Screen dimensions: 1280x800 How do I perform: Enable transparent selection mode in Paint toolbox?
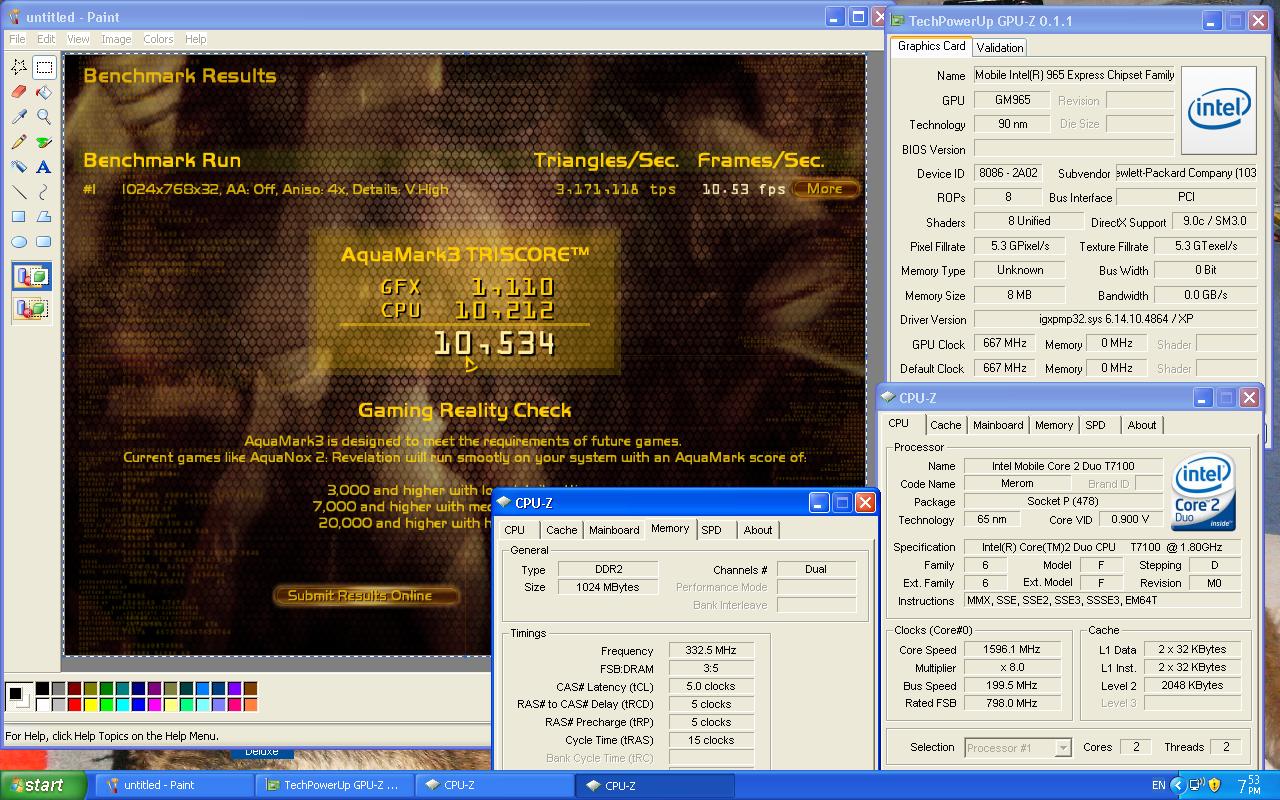point(31,309)
